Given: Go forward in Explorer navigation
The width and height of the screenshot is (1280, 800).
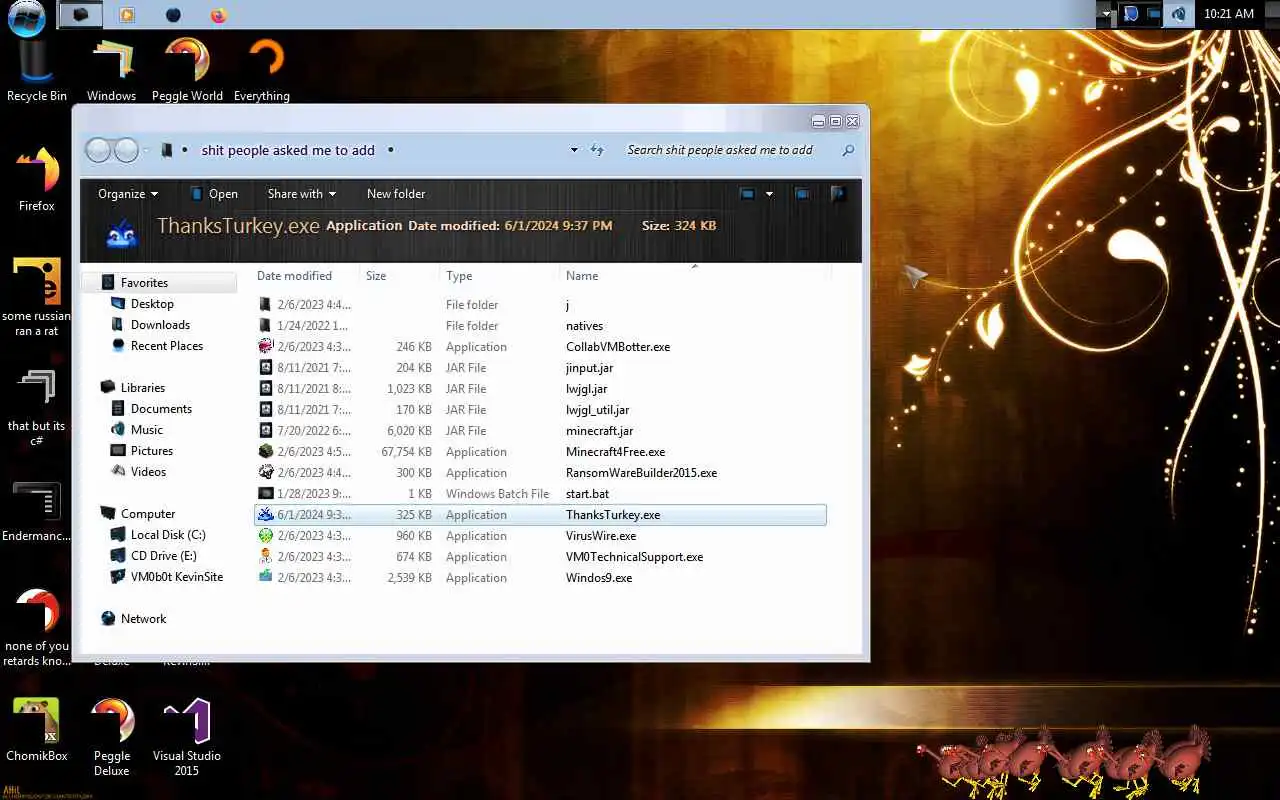Looking at the screenshot, I should click(x=126, y=150).
